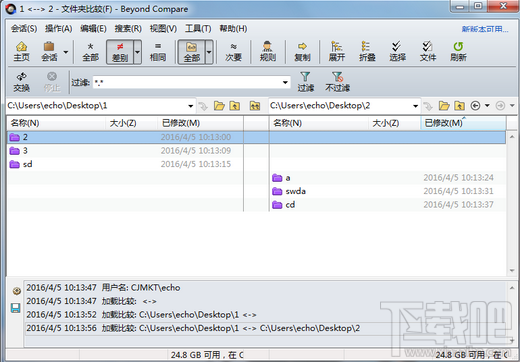This screenshot has height=362, width=520.
Task: Expand the 过滤 filter pattern dropdown
Action: pyautogui.click(x=285, y=82)
